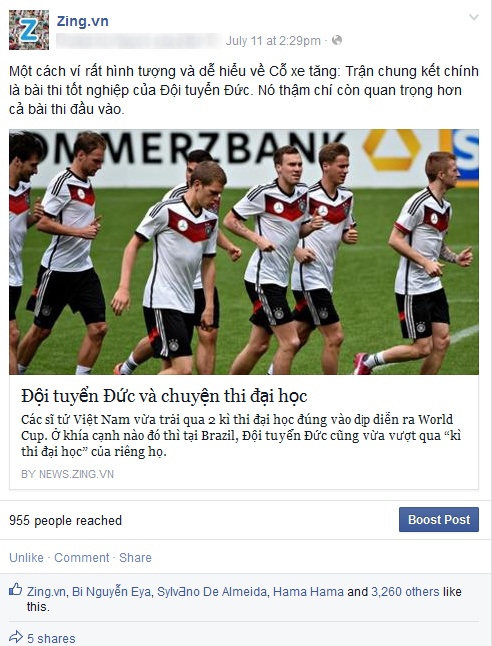This screenshot has height=646, width=492.
Task: View the 955 people reached stats
Action: pyautogui.click(x=66, y=520)
